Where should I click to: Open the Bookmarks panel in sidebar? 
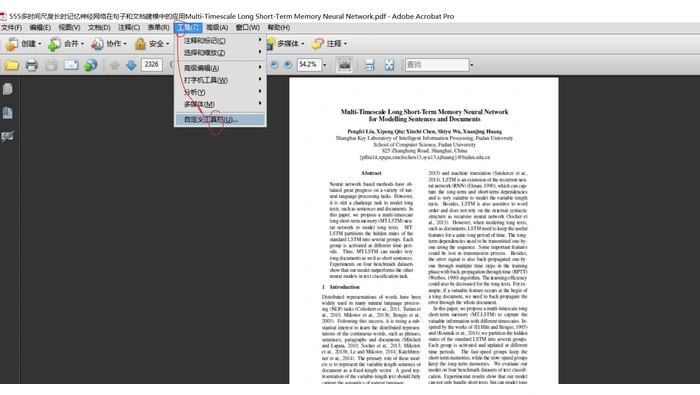click(x=8, y=112)
